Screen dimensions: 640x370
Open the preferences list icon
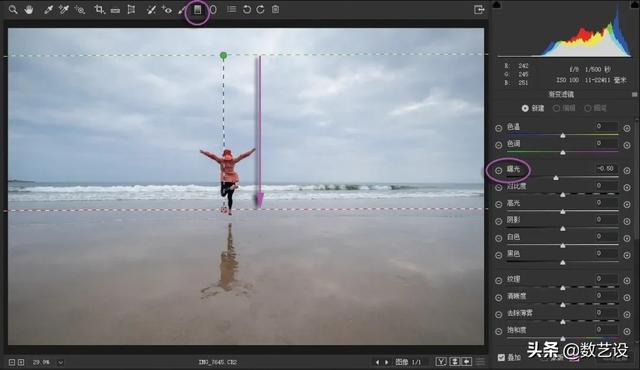click(x=231, y=9)
